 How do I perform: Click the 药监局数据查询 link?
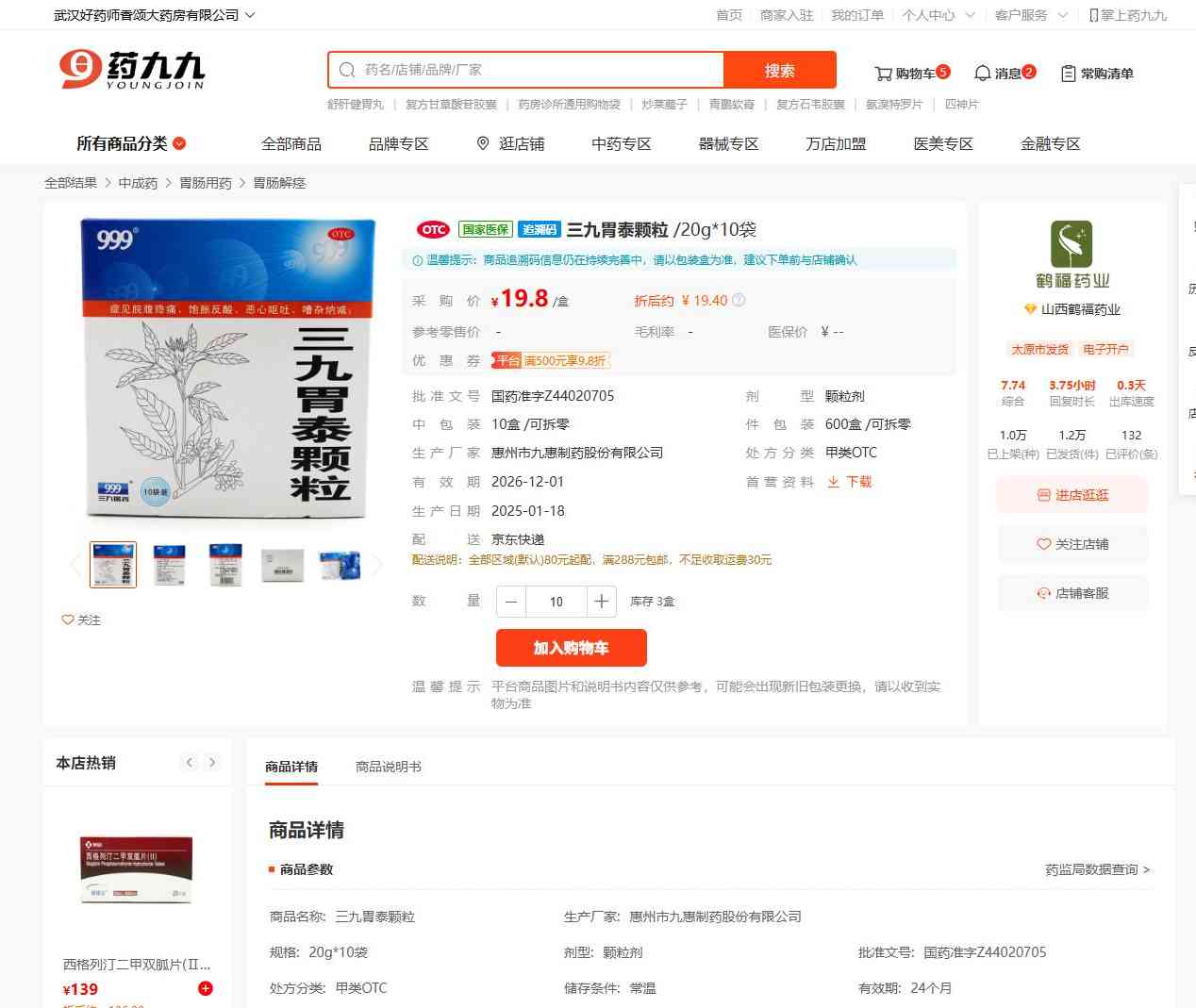click(x=1097, y=869)
